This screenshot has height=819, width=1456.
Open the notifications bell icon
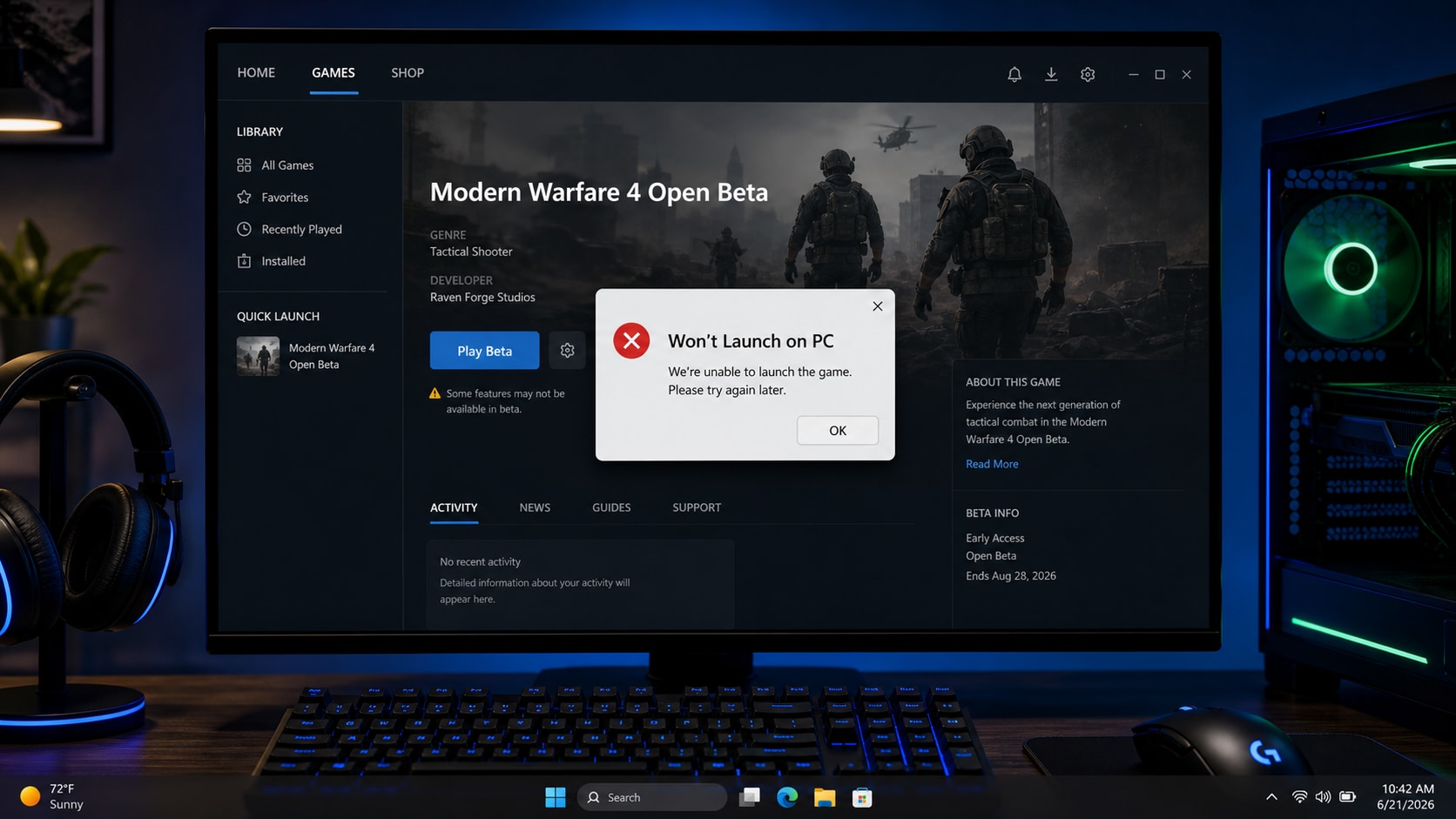pyautogui.click(x=1014, y=75)
